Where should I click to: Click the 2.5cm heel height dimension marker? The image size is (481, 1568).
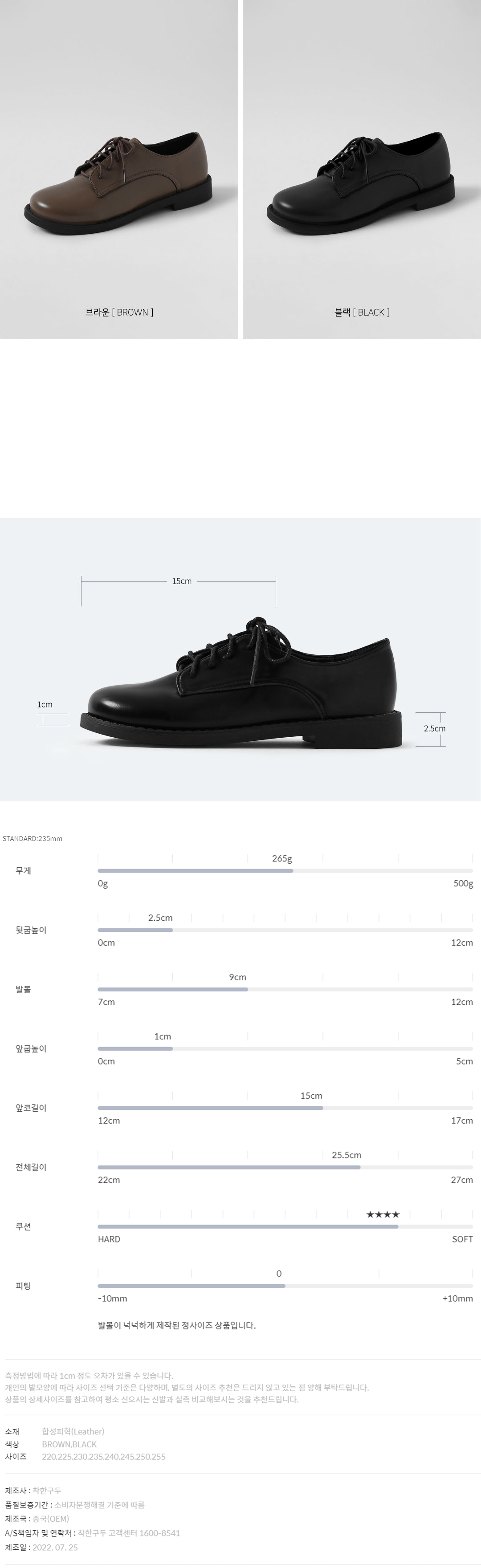click(434, 729)
